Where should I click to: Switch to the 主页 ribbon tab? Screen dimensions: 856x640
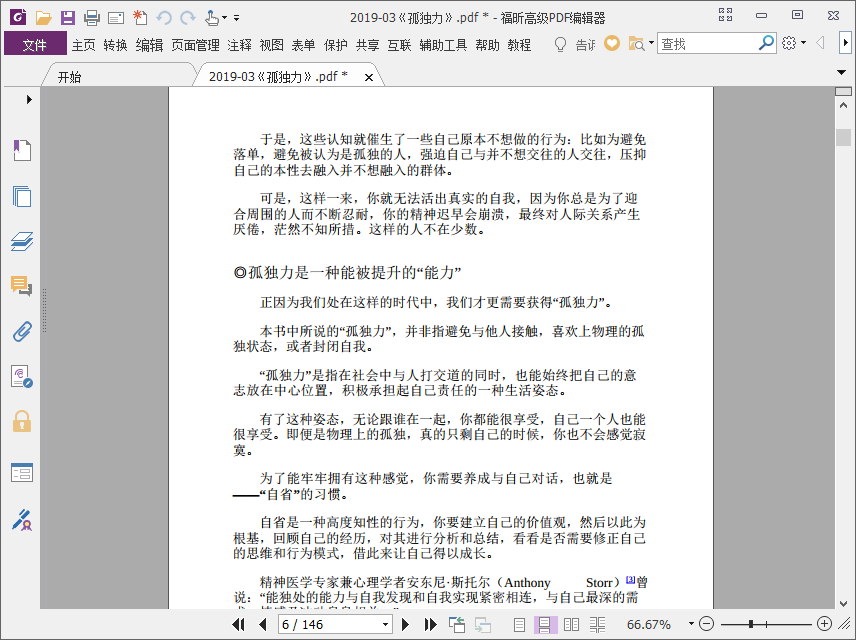pyautogui.click(x=84, y=45)
